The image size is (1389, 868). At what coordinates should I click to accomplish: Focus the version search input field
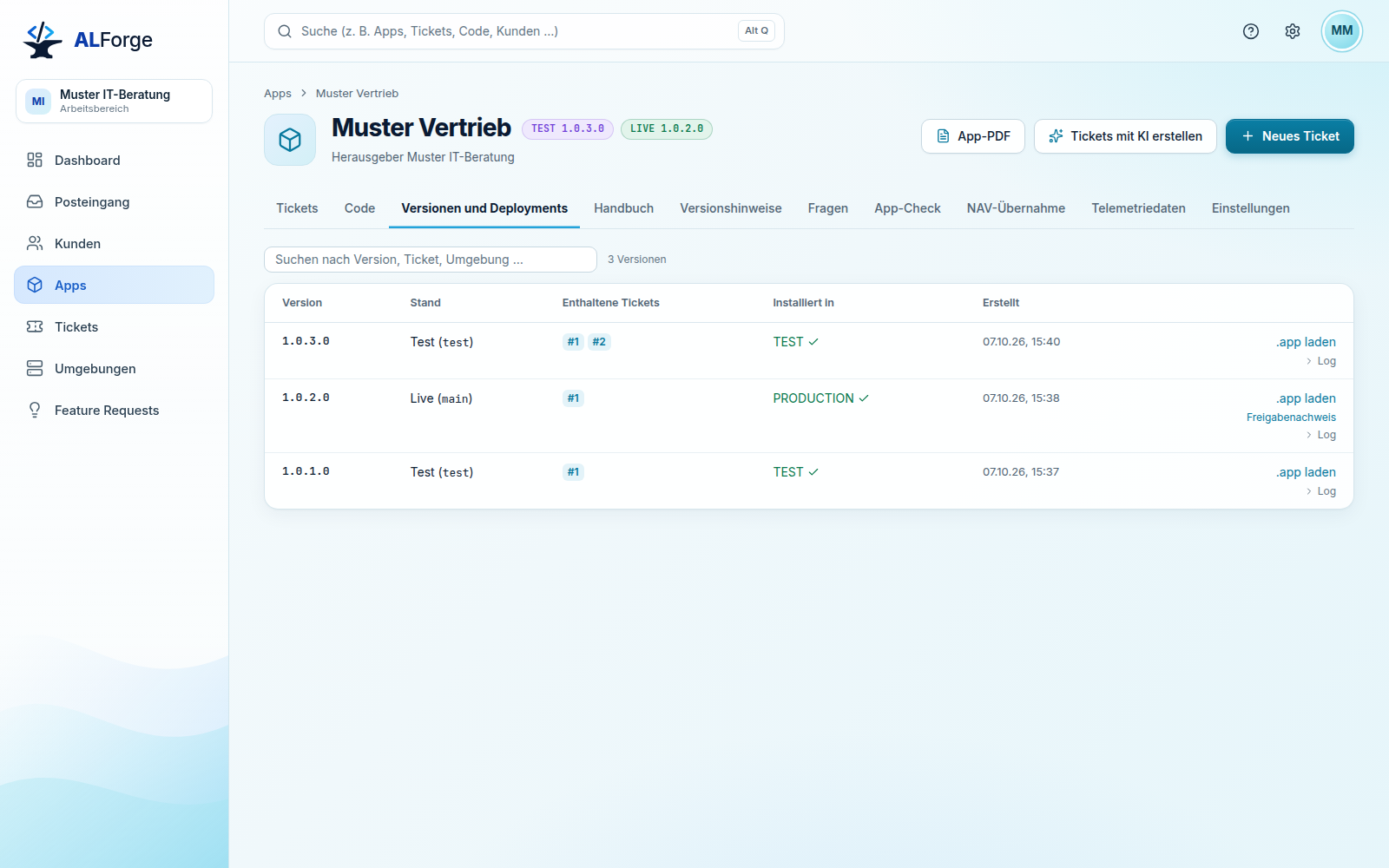coord(431,260)
